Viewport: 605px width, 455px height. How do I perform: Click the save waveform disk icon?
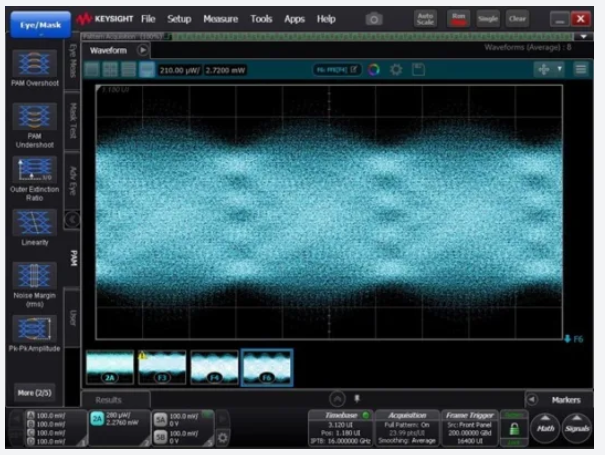[418, 70]
